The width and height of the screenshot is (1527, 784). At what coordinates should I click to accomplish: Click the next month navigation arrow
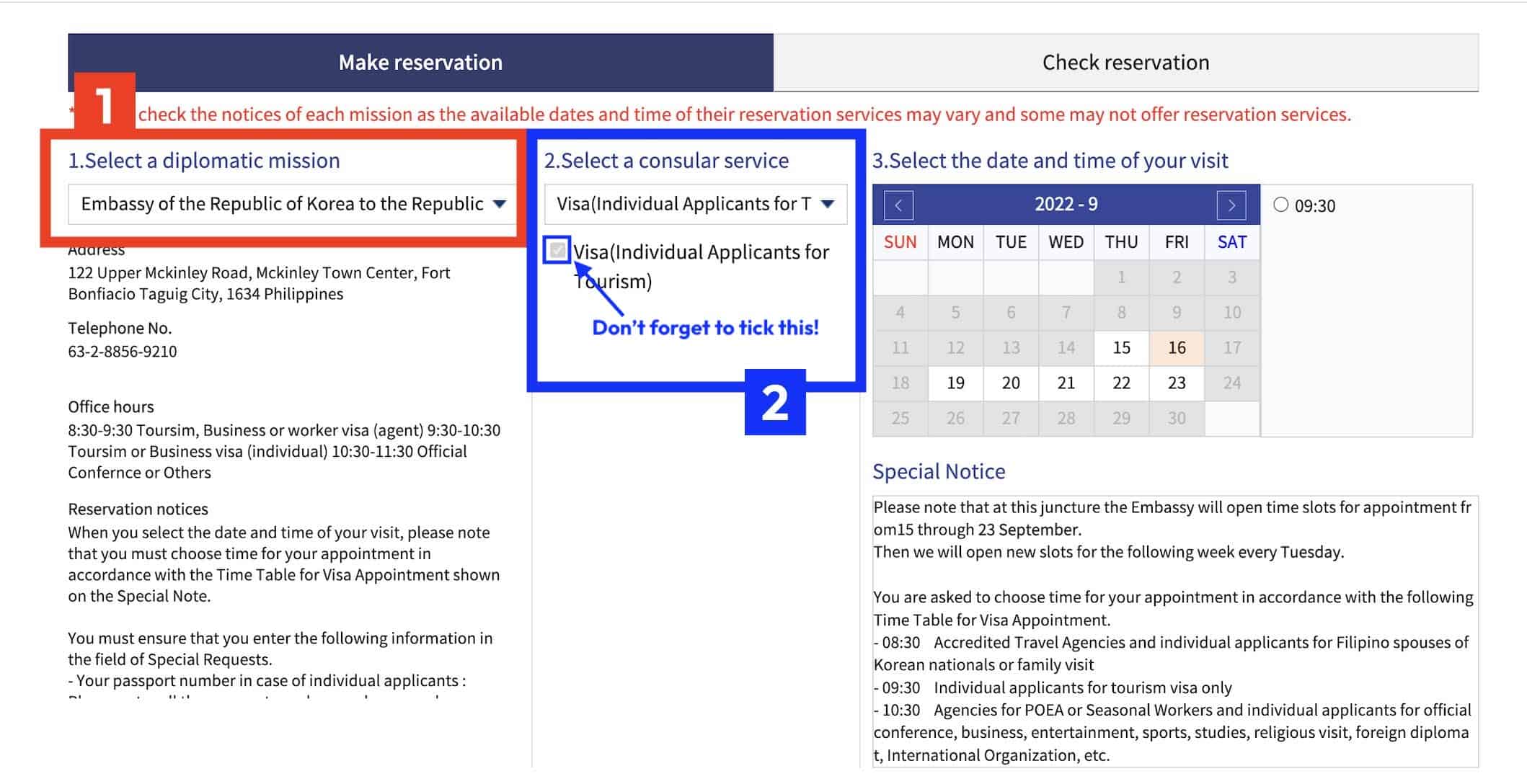coord(1232,203)
